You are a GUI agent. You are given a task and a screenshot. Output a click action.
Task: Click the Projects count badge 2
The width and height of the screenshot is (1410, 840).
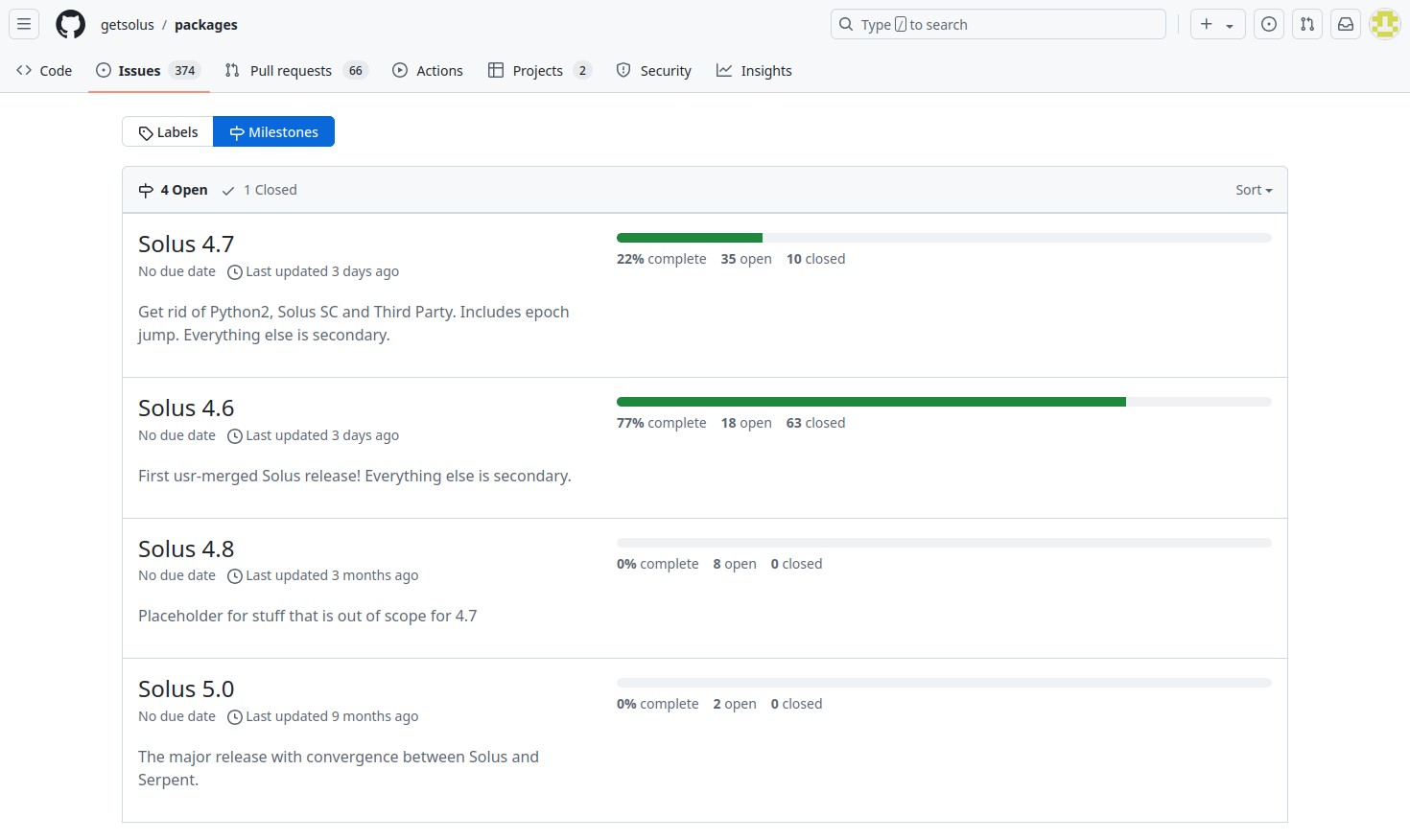(x=582, y=70)
